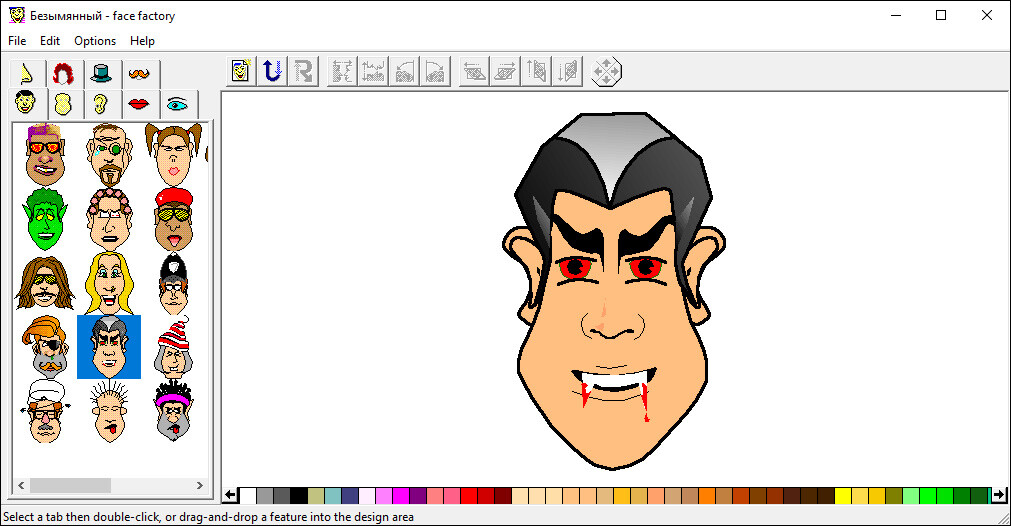Click the blue Undo arrow icon

pos(272,71)
